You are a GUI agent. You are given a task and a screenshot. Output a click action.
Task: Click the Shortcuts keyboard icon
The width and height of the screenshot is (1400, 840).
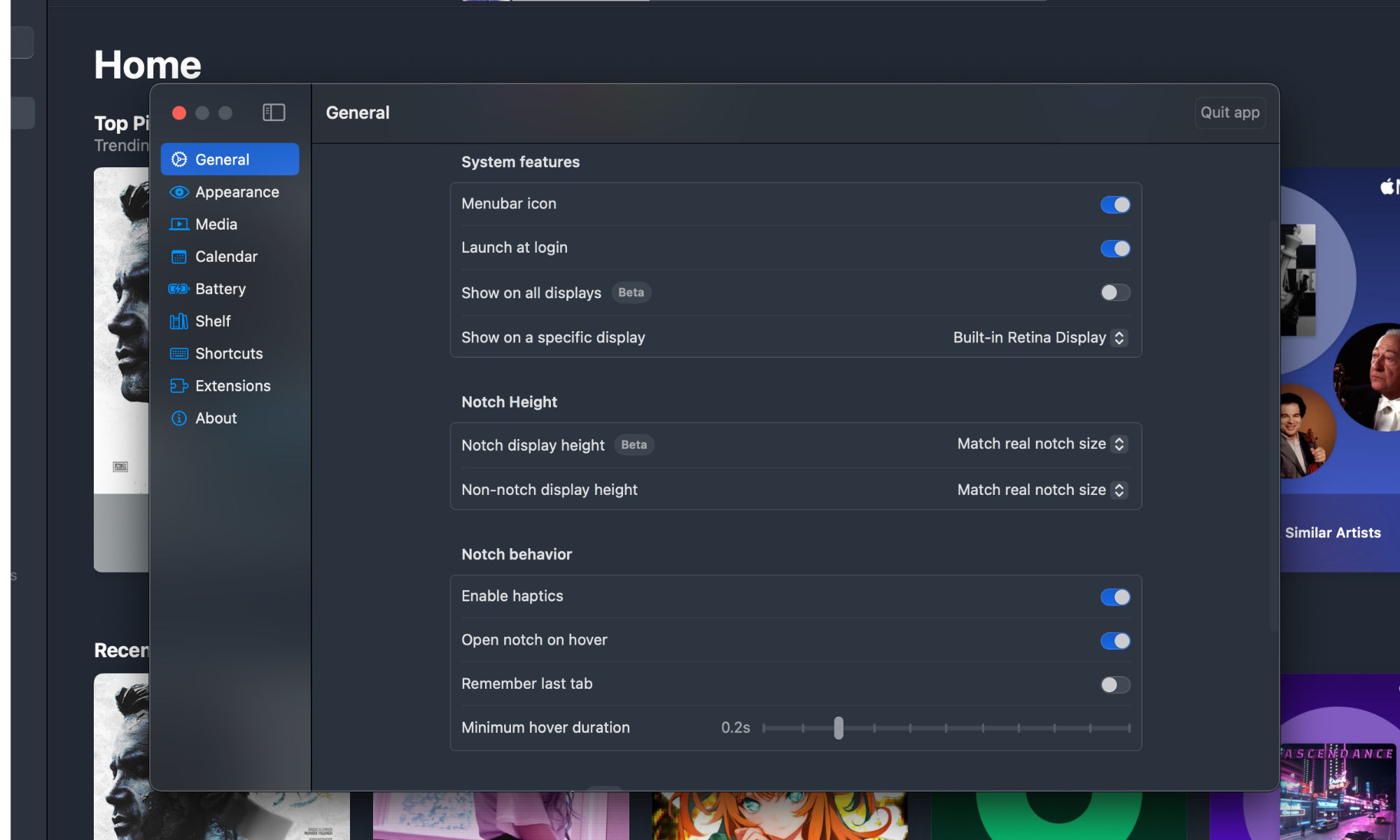point(179,353)
